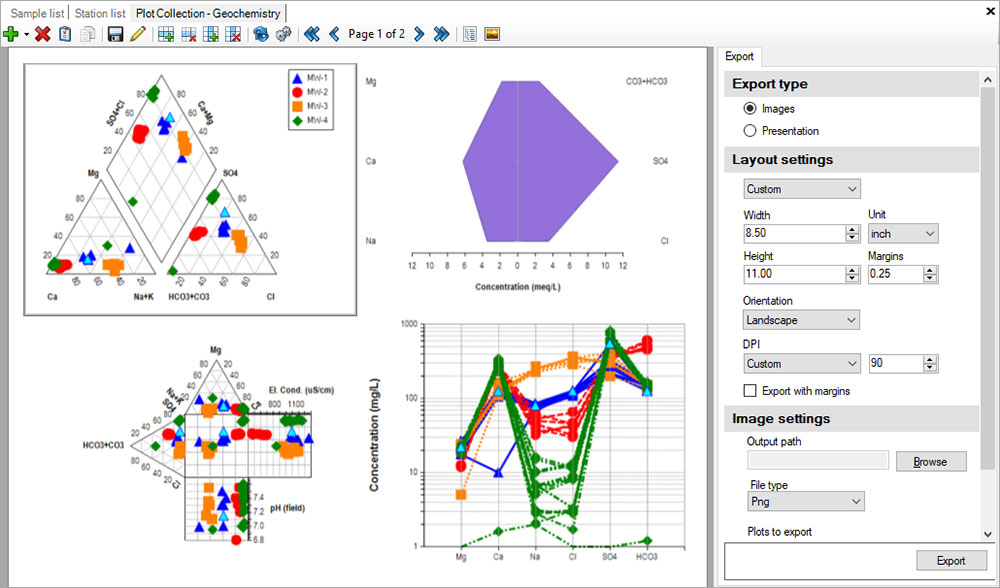Click the floppy disk save icon
1000x588 pixels.
point(115,34)
